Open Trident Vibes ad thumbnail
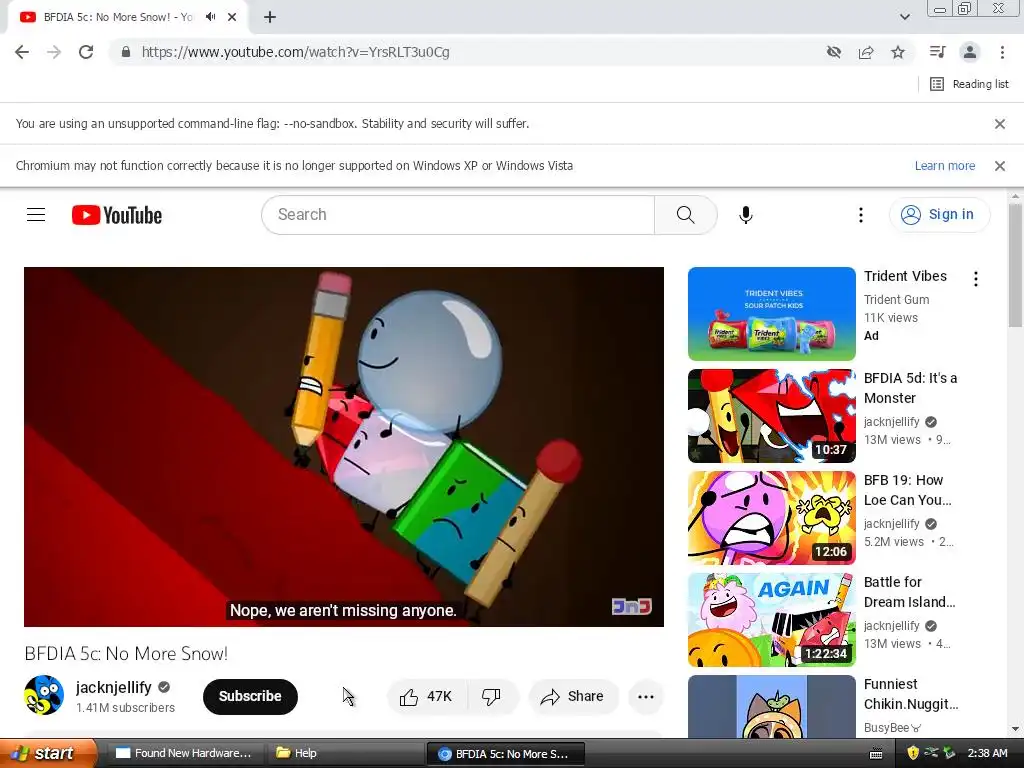The image size is (1024, 768). click(771, 313)
